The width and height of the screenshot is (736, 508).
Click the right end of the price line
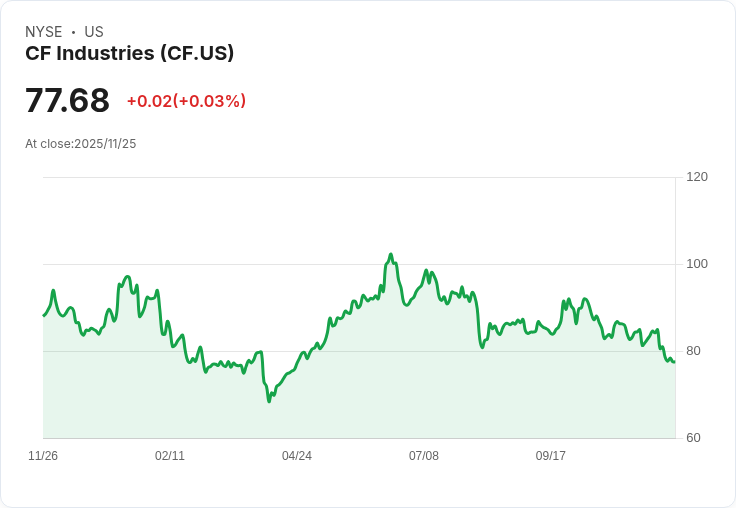(x=674, y=361)
